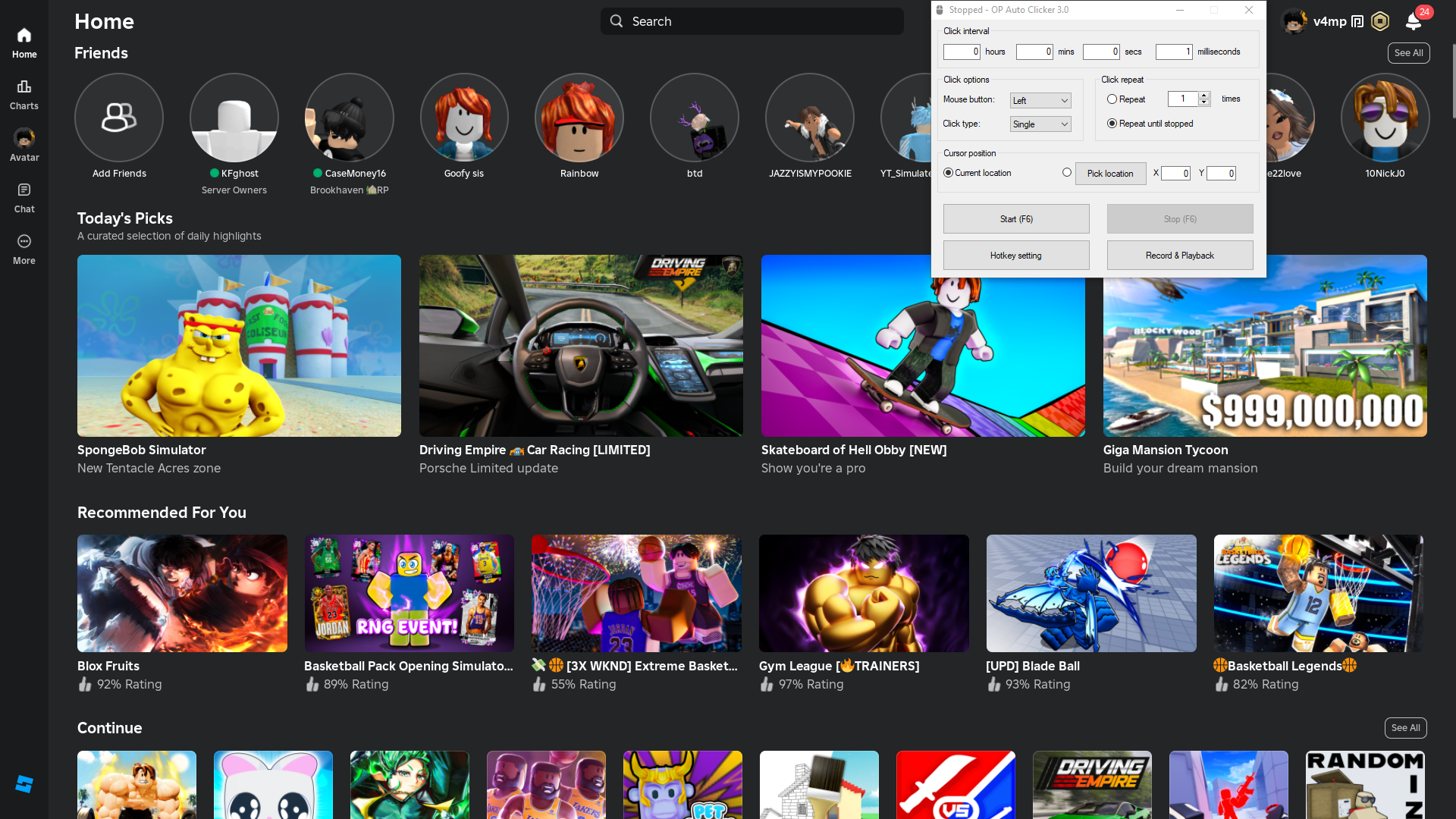Click the Roblox Studio logo icon
This screenshot has width=1456, height=819.
24,784
